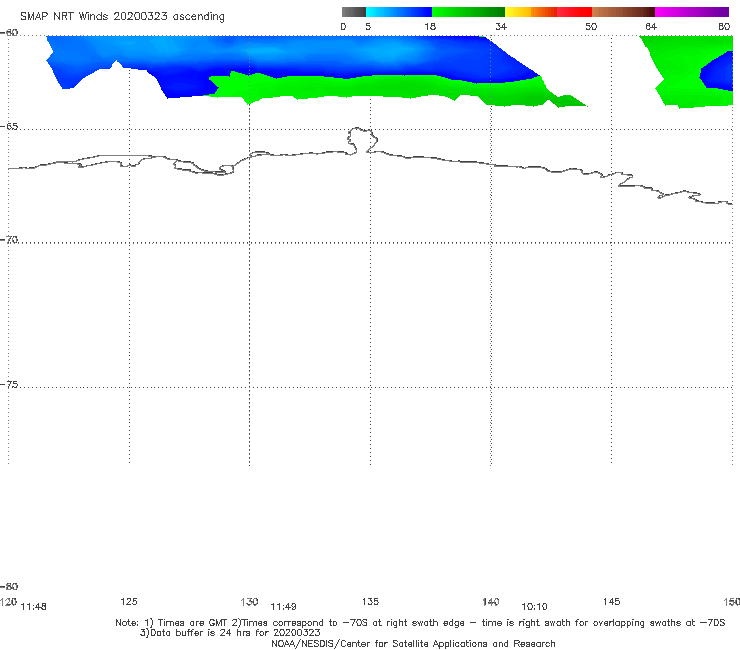Click the NOAA/NESDIS credit line
Image resolution: width=740 pixels, height=650 pixels.
413,643
